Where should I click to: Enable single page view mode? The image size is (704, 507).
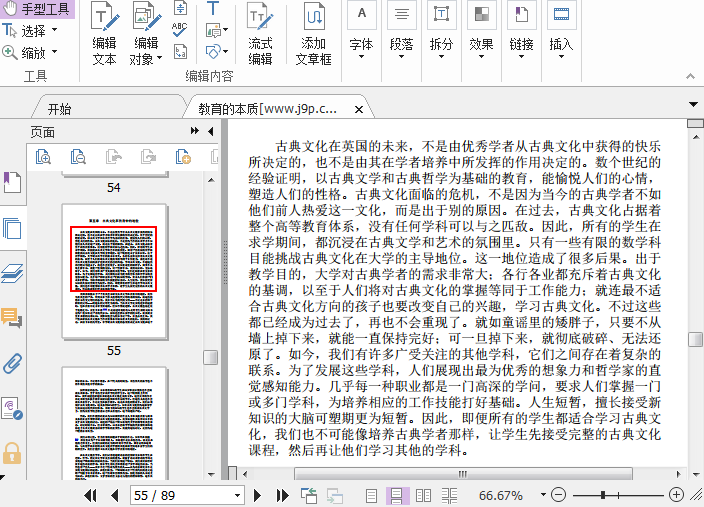tap(372, 495)
